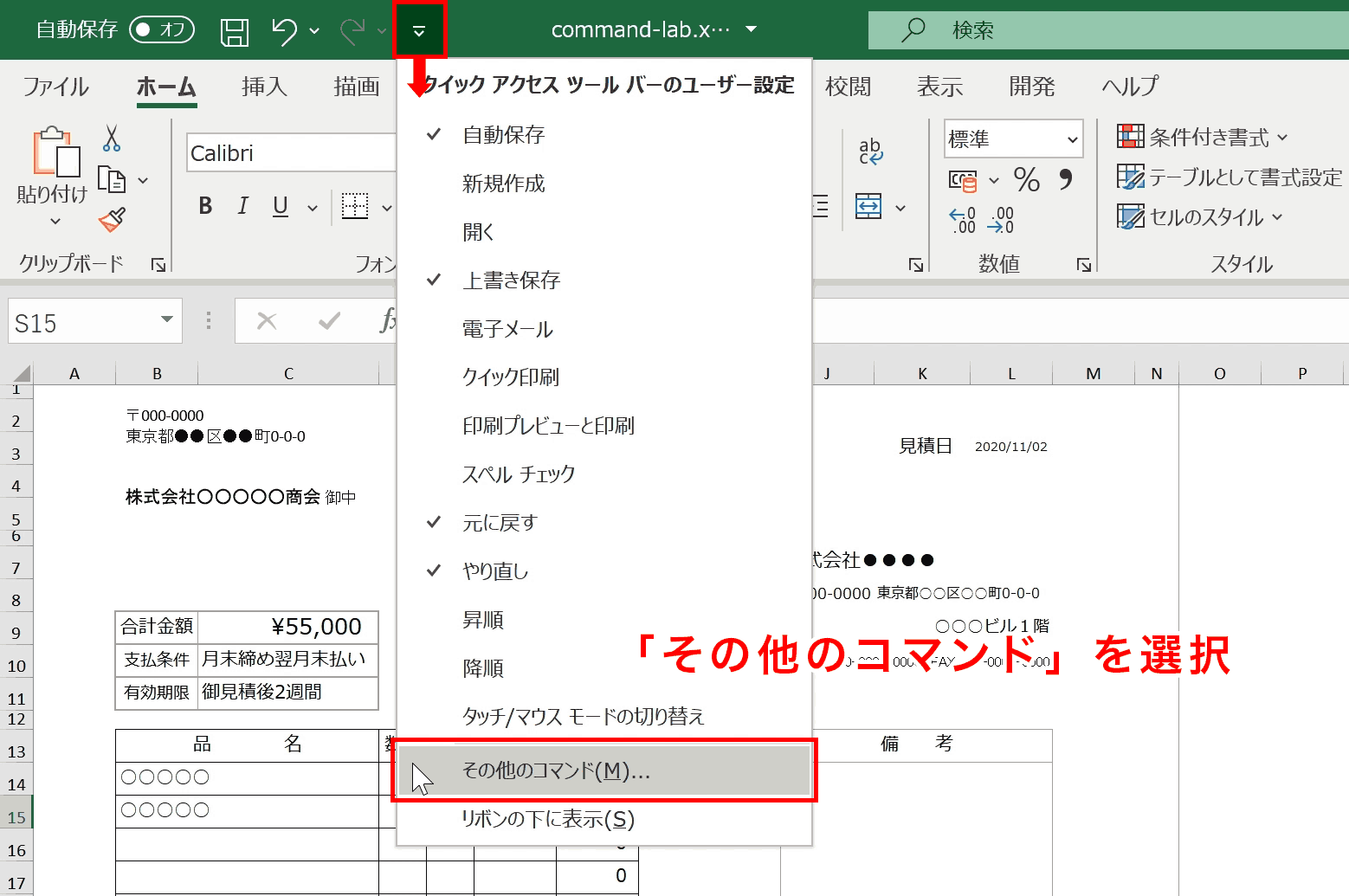Open the ファイル tab
Image resolution: width=1349 pixels, height=896 pixels.
pyautogui.click(x=56, y=87)
